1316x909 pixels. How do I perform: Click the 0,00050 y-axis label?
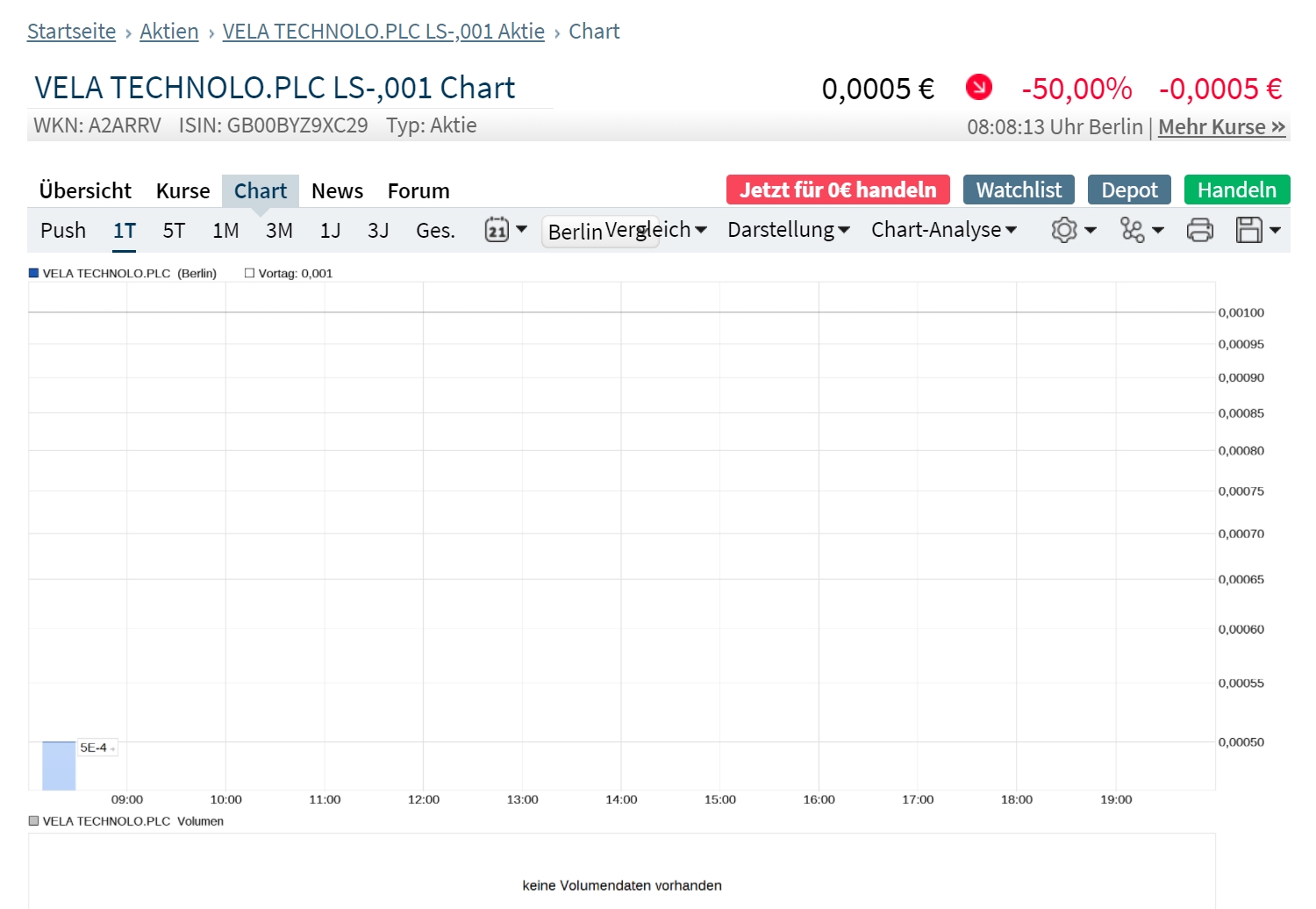click(1241, 742)
